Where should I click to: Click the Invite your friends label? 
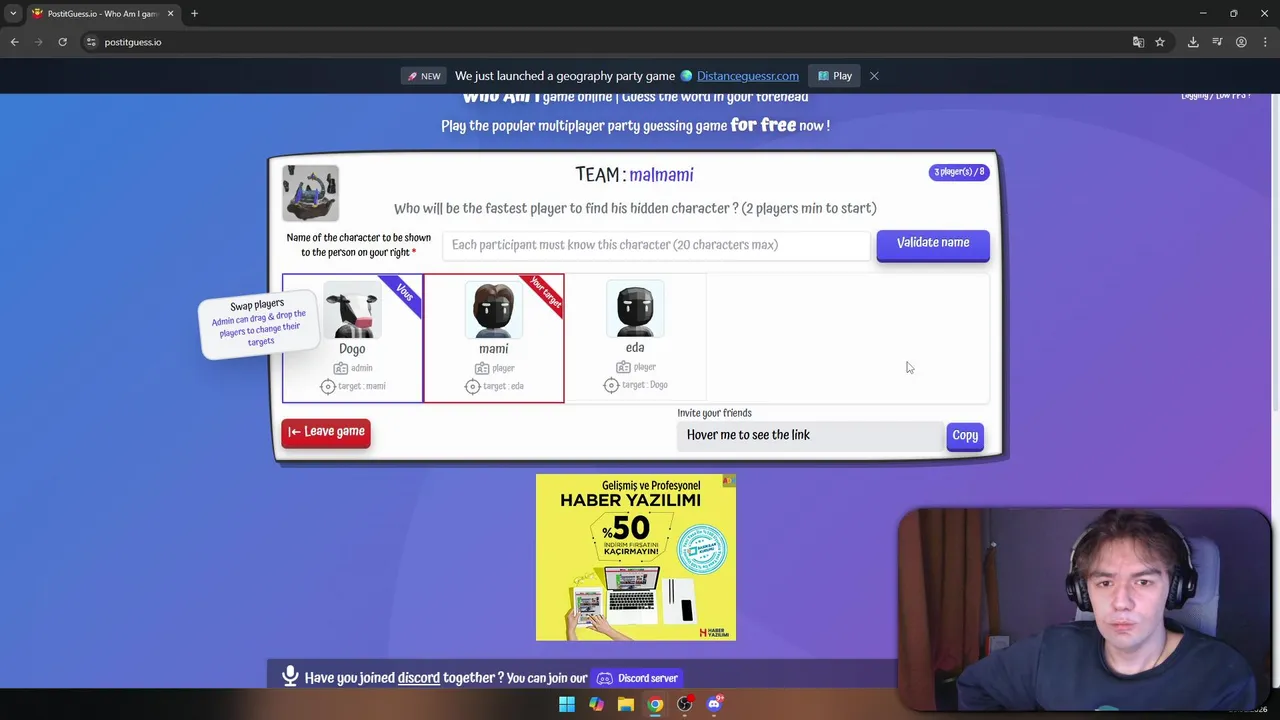[x=714, y=413]
